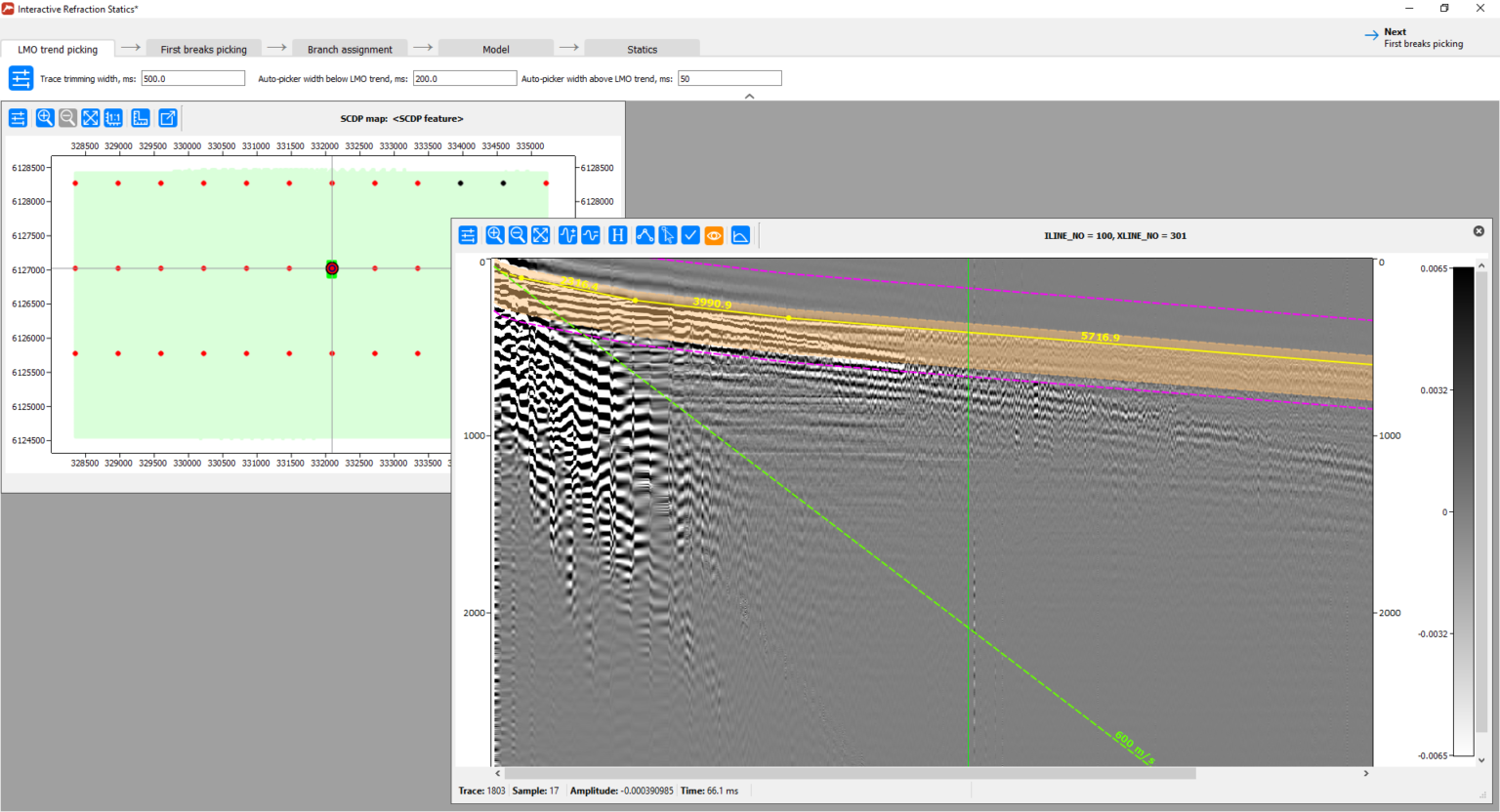Image resolution: width=1500 pixels, height=812 pixels.
Task: Open the SCDP map display settings
Action: 18,117
